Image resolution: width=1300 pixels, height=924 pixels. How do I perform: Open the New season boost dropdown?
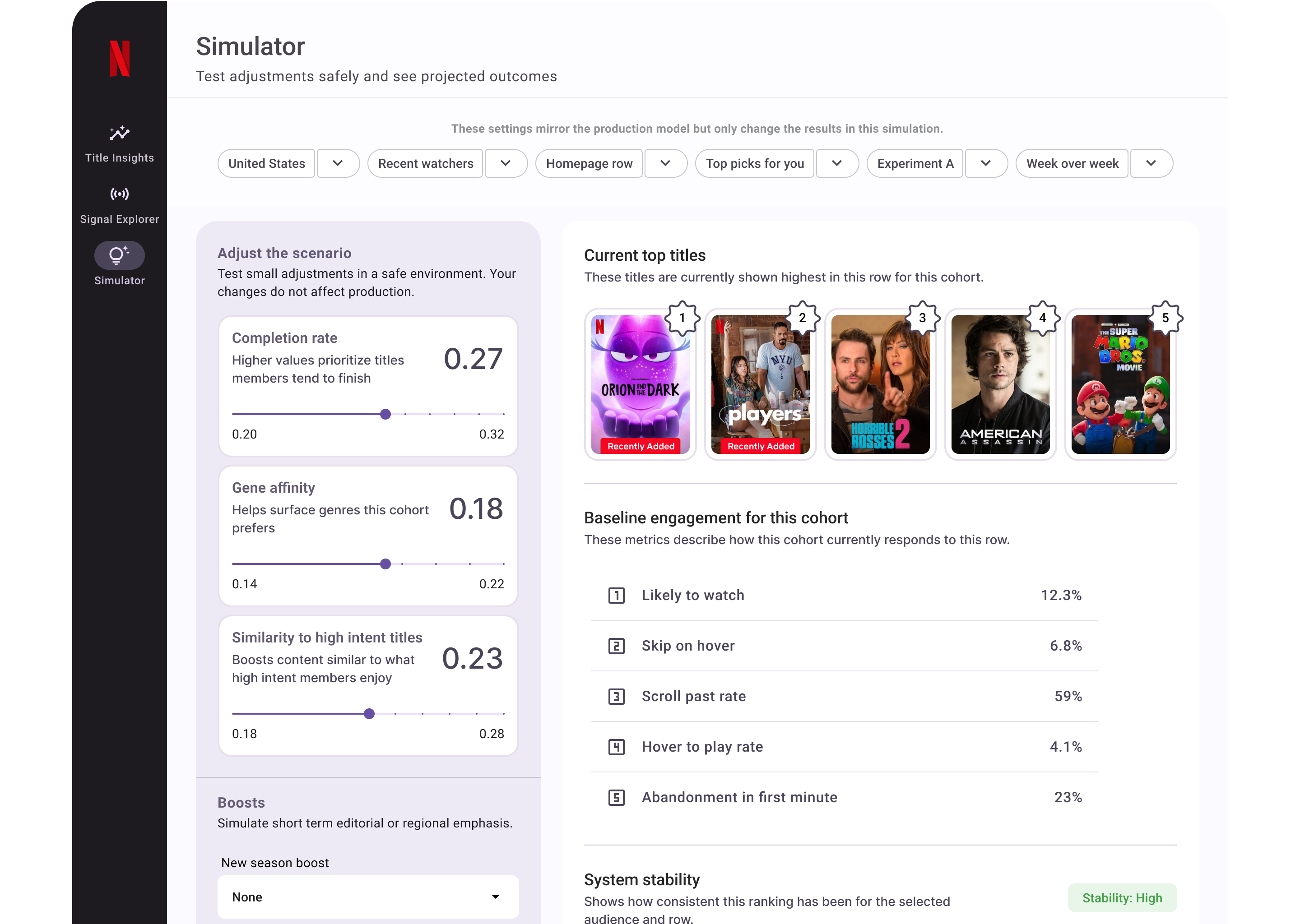pyautogui.click(x=368, y=896)
